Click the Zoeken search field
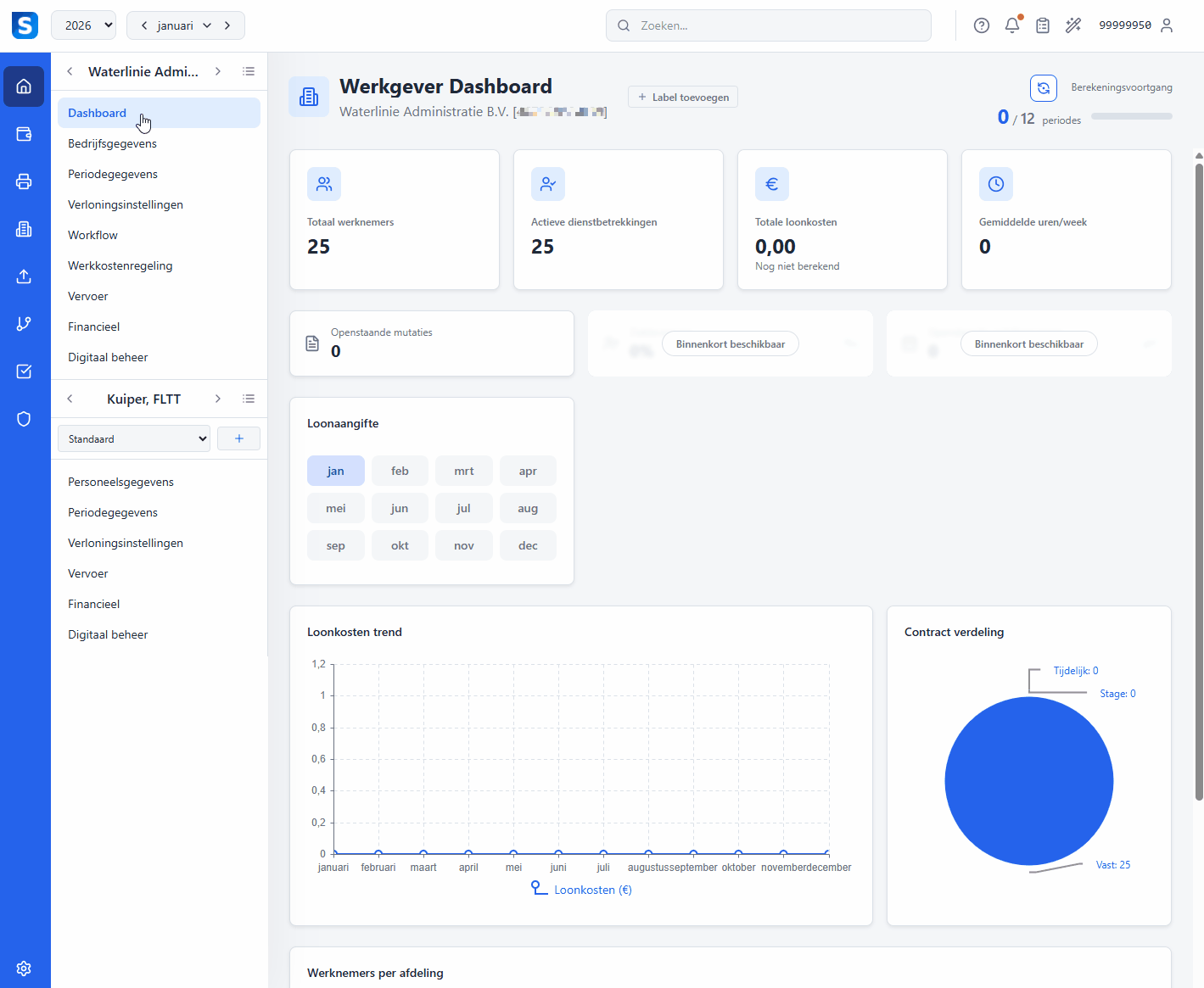The image size is (1204, 988). (x=769, y=25)
